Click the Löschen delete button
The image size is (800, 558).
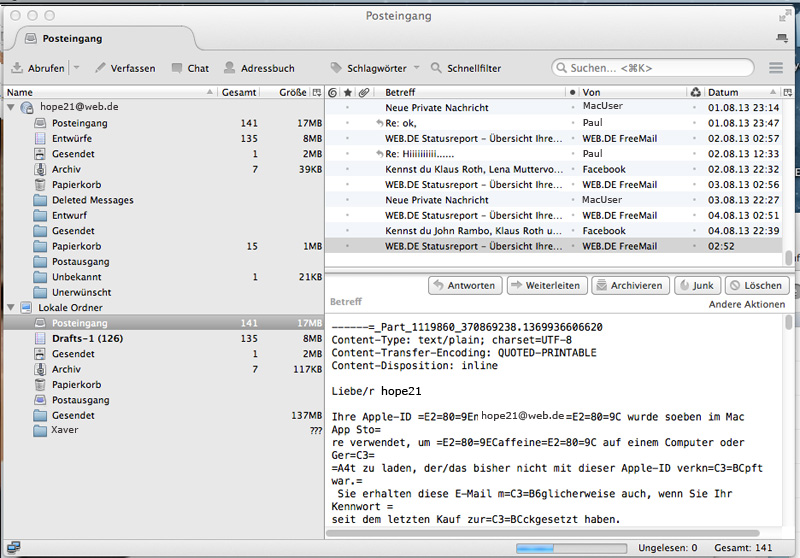(x=755, y=285)
